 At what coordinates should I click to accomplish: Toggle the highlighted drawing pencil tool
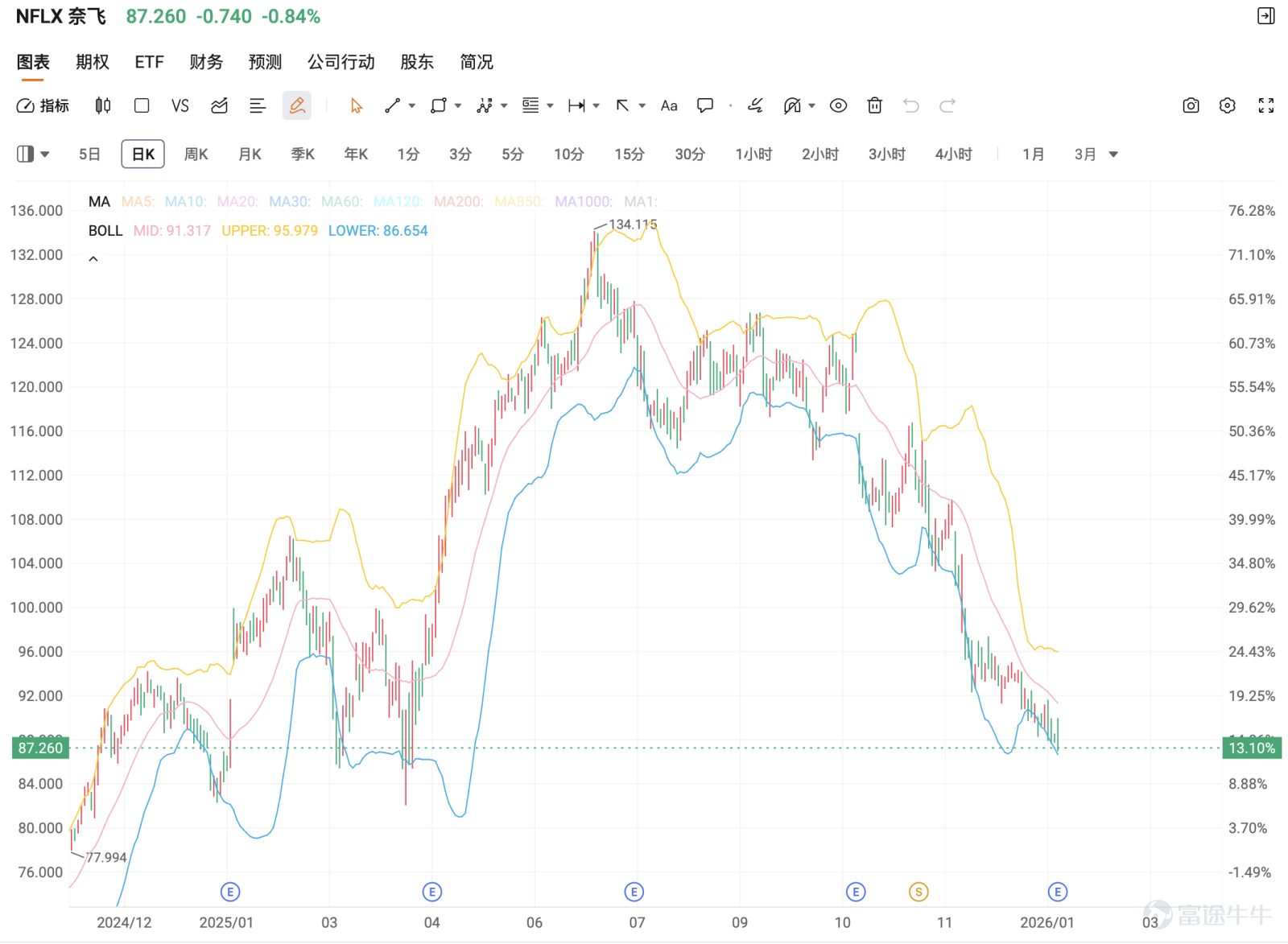[297, 105]
